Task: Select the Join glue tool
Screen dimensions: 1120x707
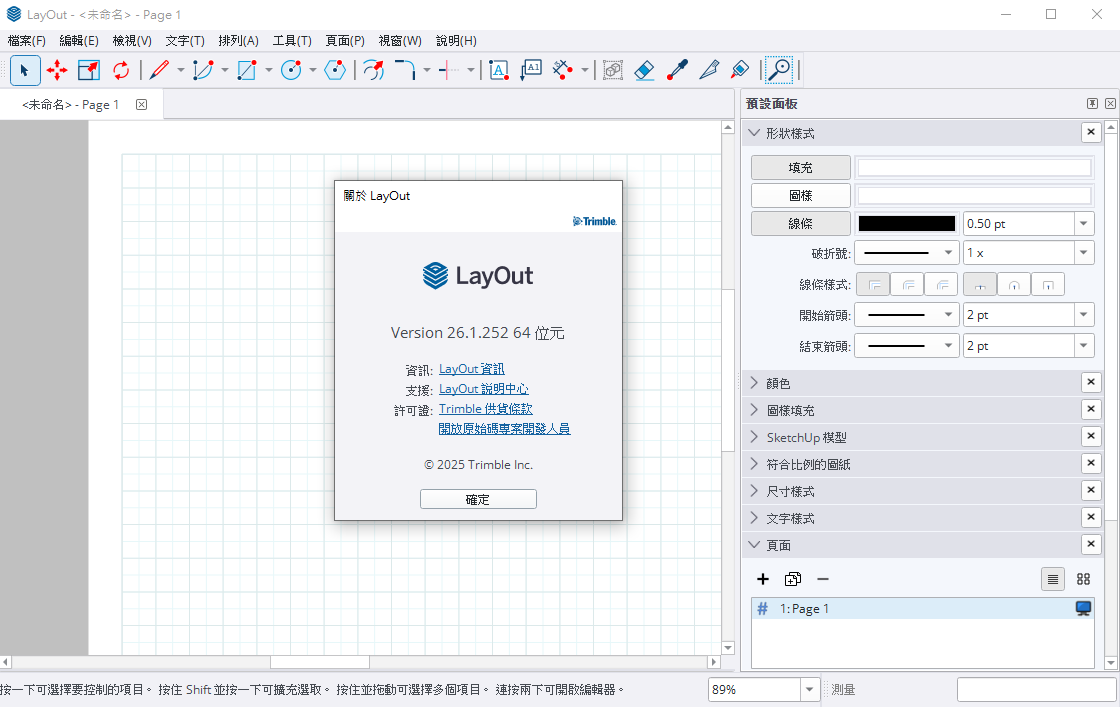Action: (x=740, y=70)
